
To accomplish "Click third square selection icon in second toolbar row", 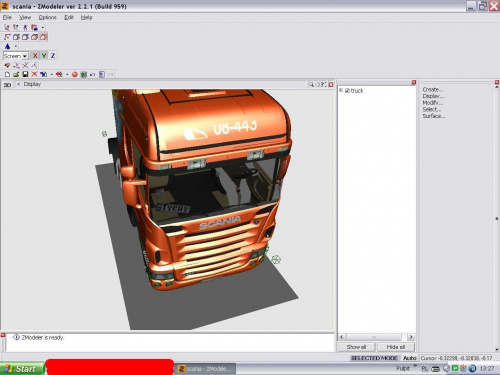I will [25, 37].
